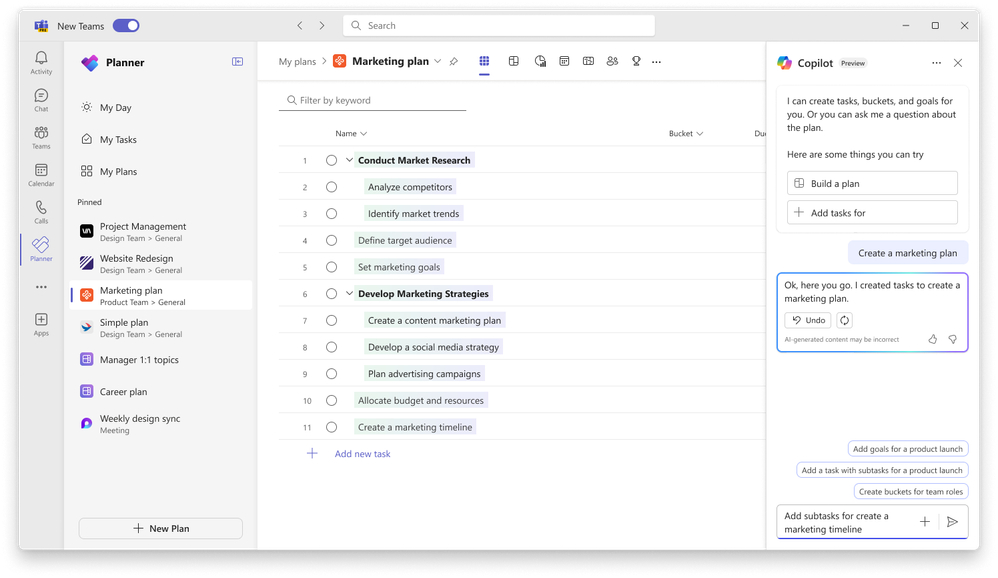Mark Set marketing goals complete

coord(332,267)
